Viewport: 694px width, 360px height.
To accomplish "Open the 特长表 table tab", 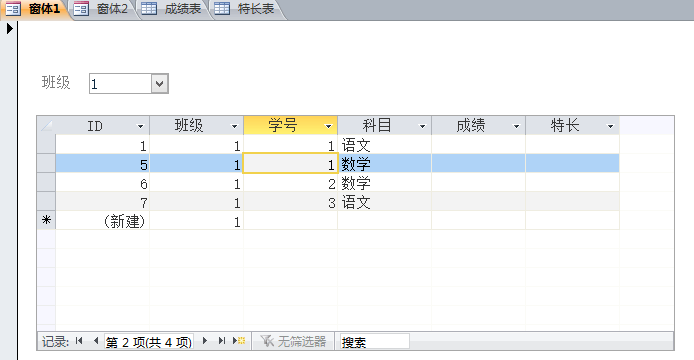I will tap(246, 9).
